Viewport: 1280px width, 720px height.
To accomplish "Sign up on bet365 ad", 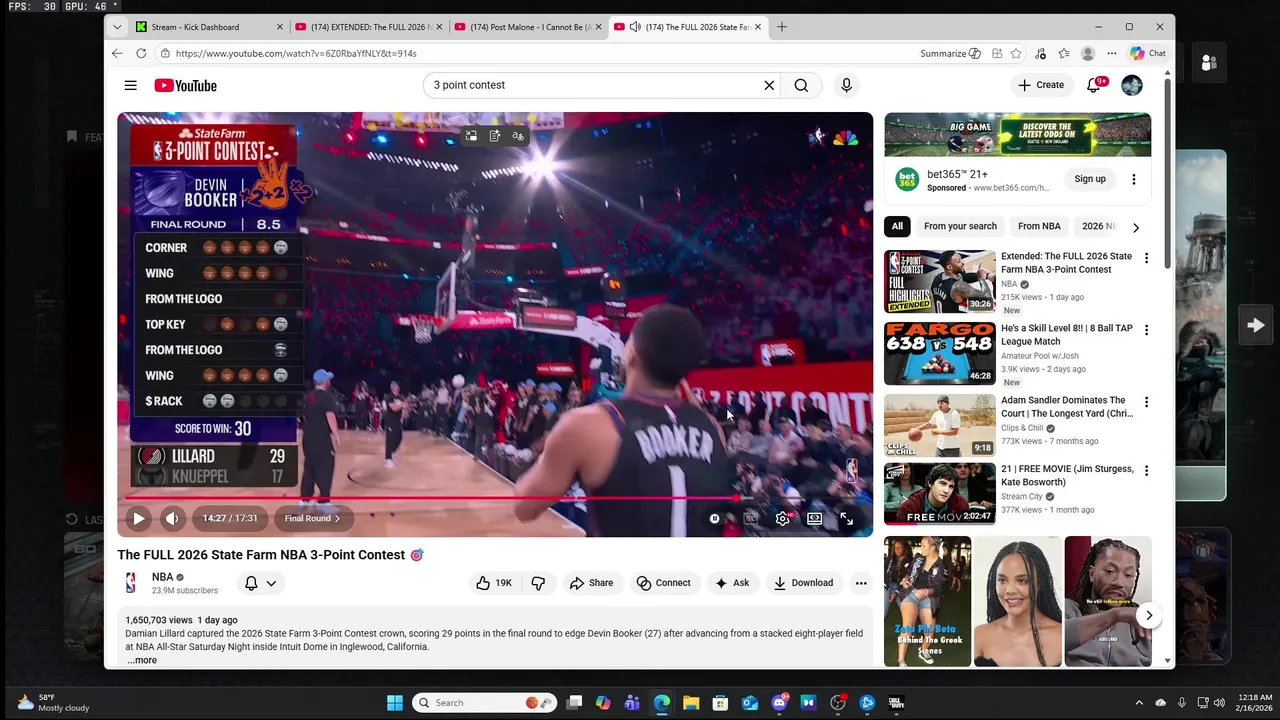I will [1090, 179].
